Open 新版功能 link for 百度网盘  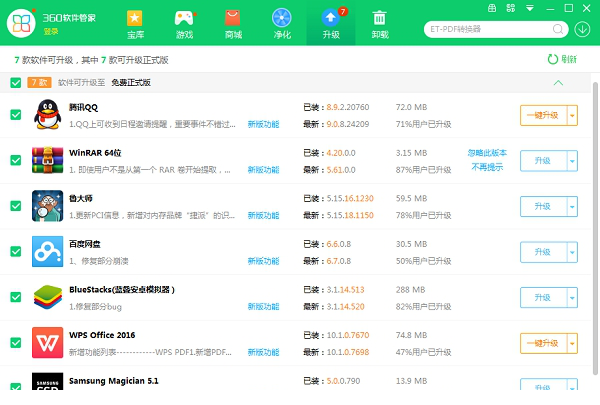(x=263, y=261)
